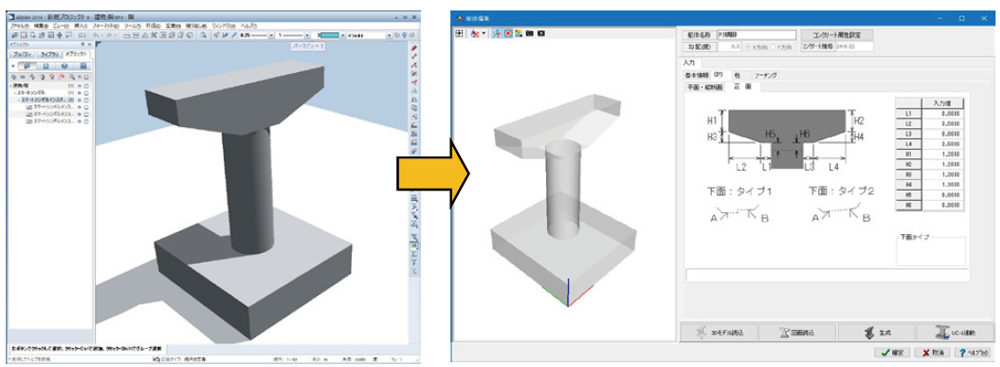Click the fit-view icon in the viewer toolbar

(x=459, y=33)
